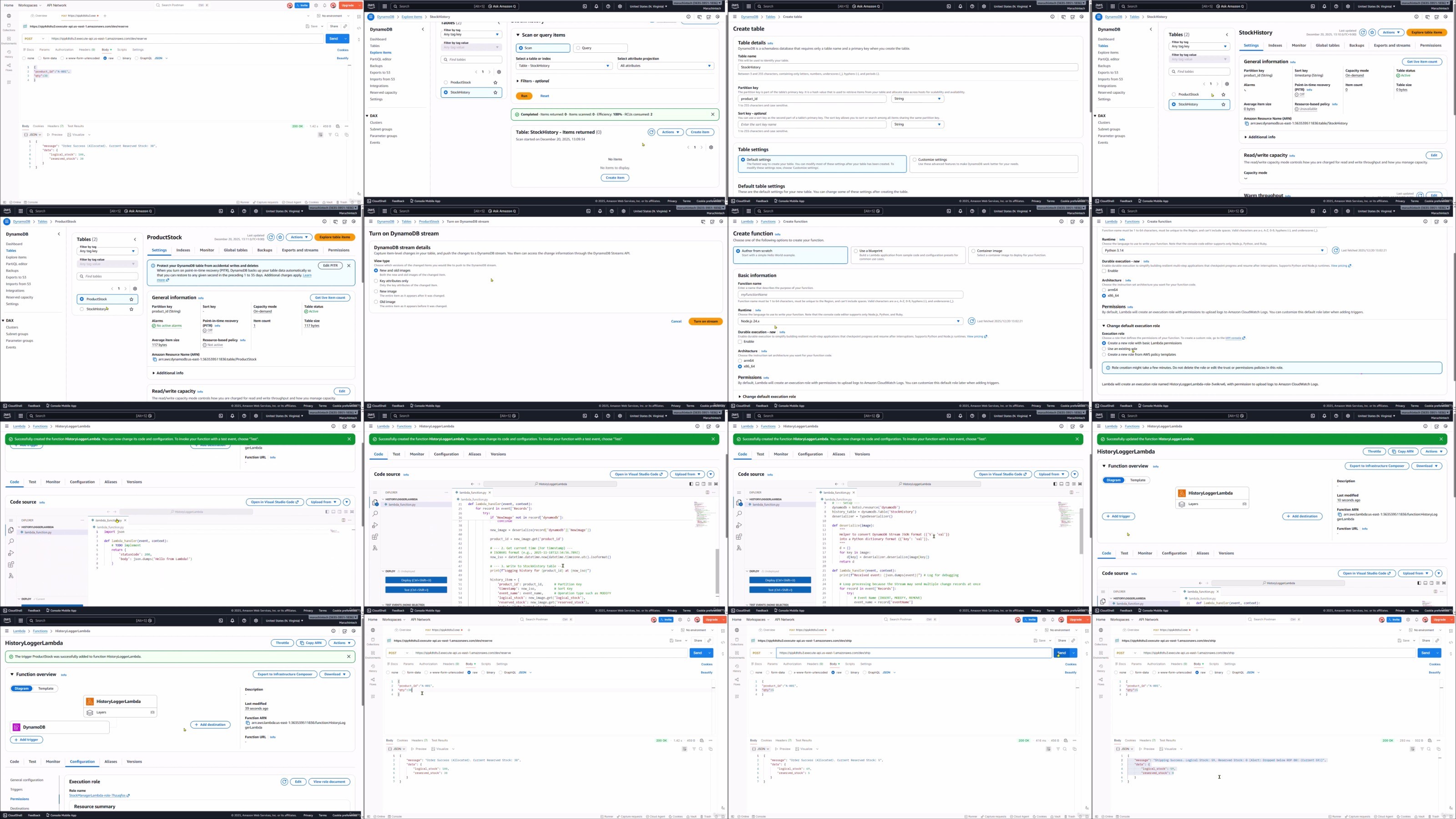Dismiss the Completed scan results banner
The width and height of the screenshot is (1456, 819).
pos(713,114)
